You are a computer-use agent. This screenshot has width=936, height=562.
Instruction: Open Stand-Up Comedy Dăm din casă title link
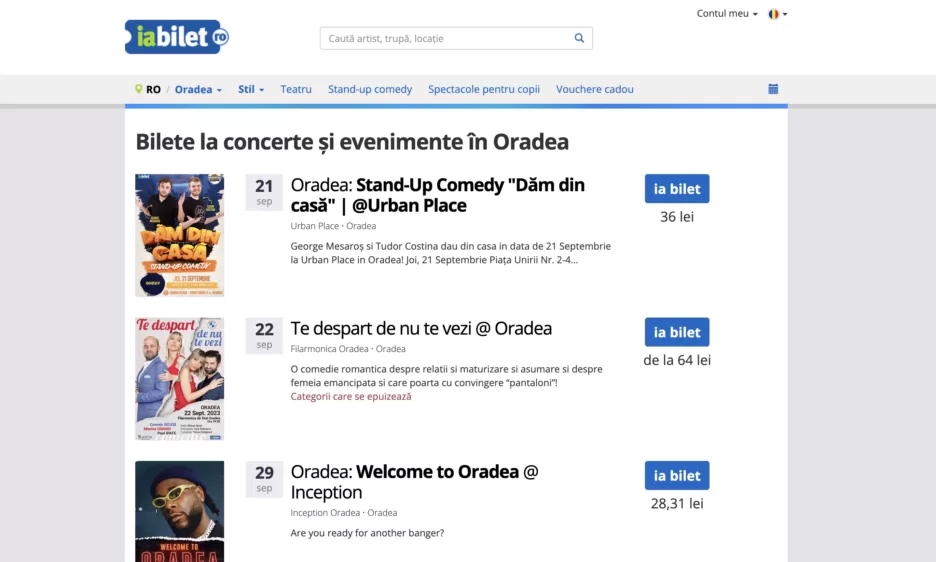(437, 195)
